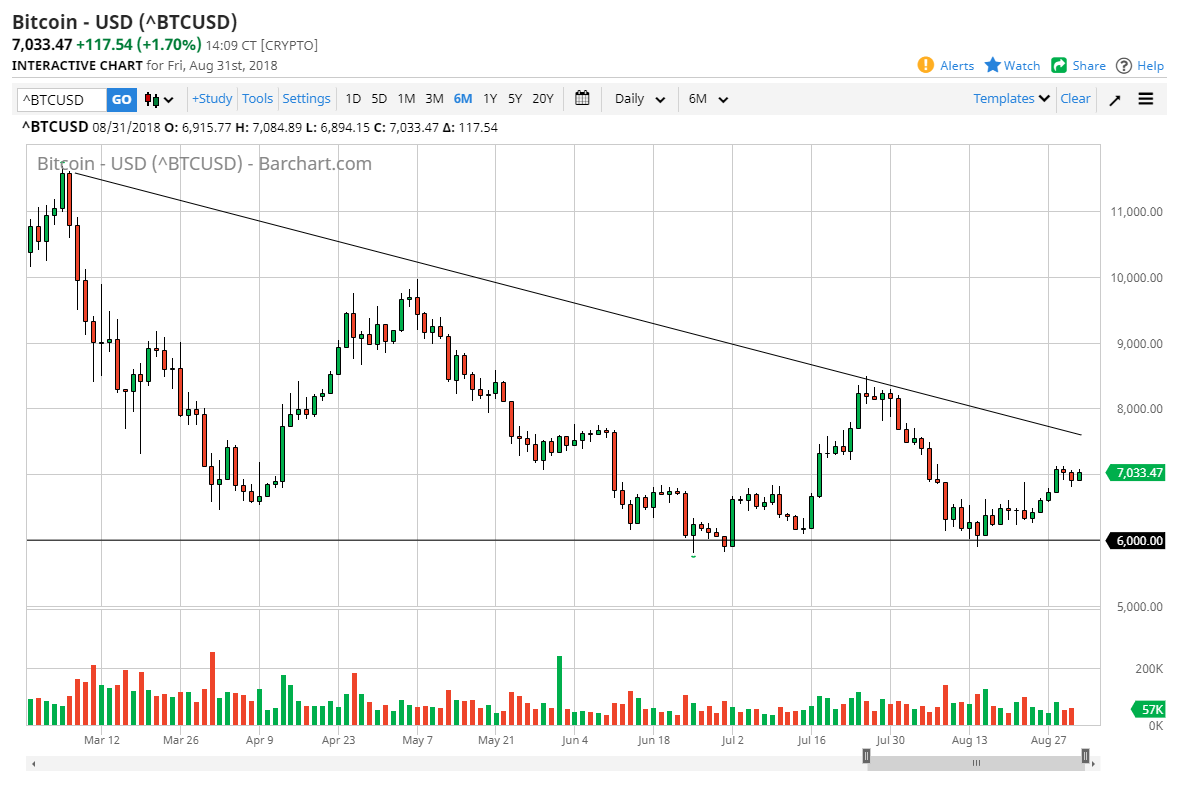1186x805 pixels.
Task: Switch chart to 1Y timeframe
Action: click(x=490, y=99)
